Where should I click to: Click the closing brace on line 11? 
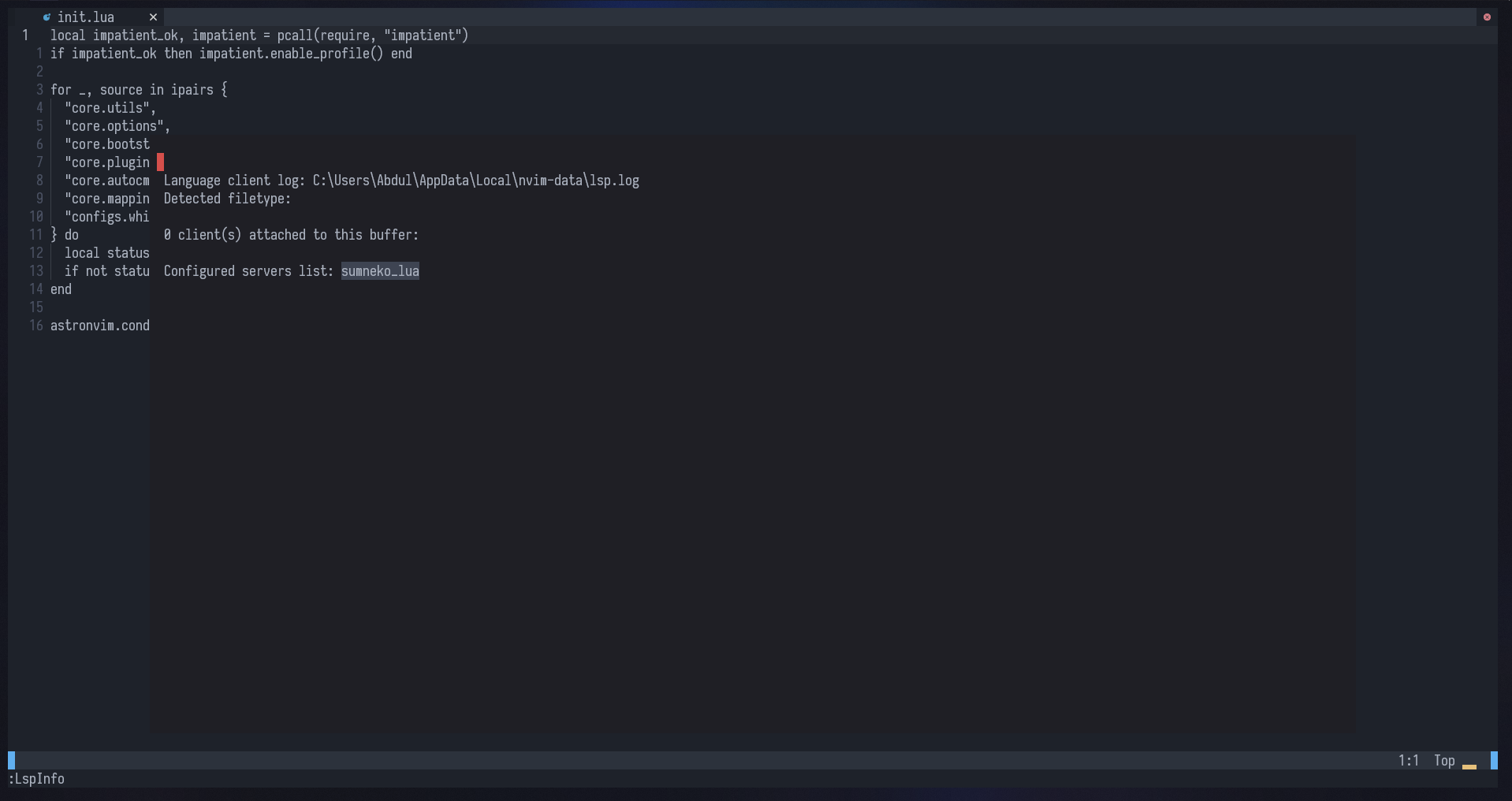pyautogui.click(x=53, y=235)
